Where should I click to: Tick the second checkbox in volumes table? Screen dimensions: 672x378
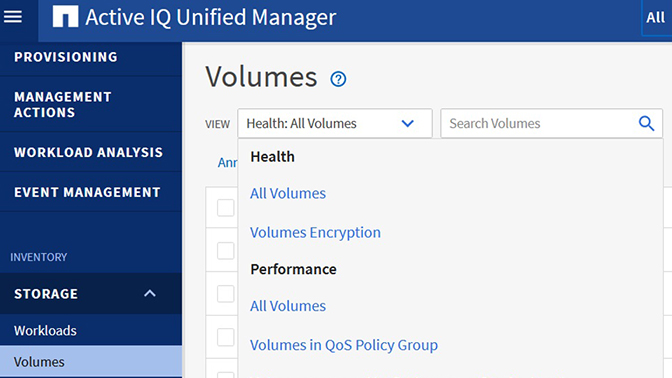click(x=225, y=251)
